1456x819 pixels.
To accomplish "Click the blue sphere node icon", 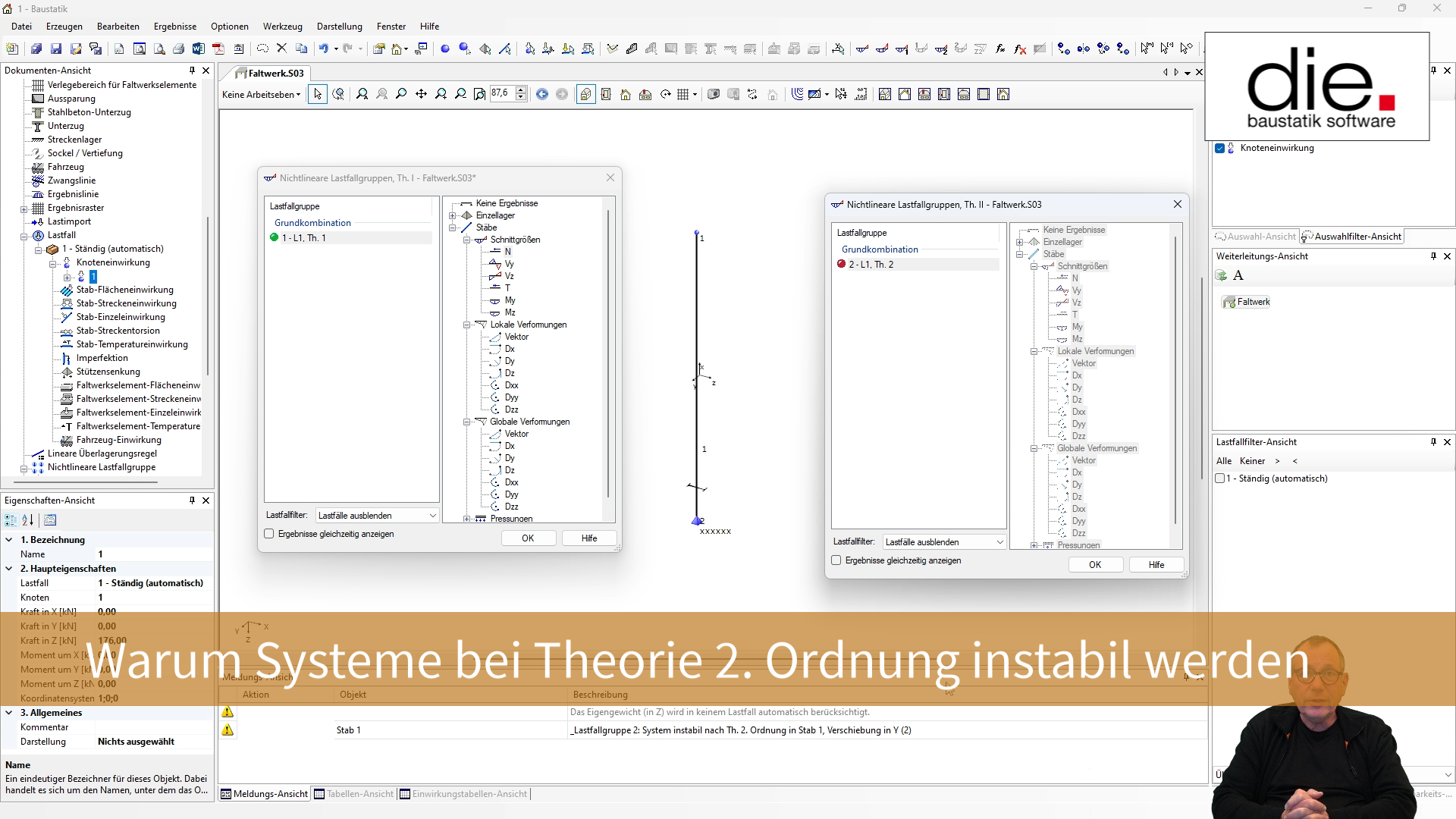I will [445, 49].
